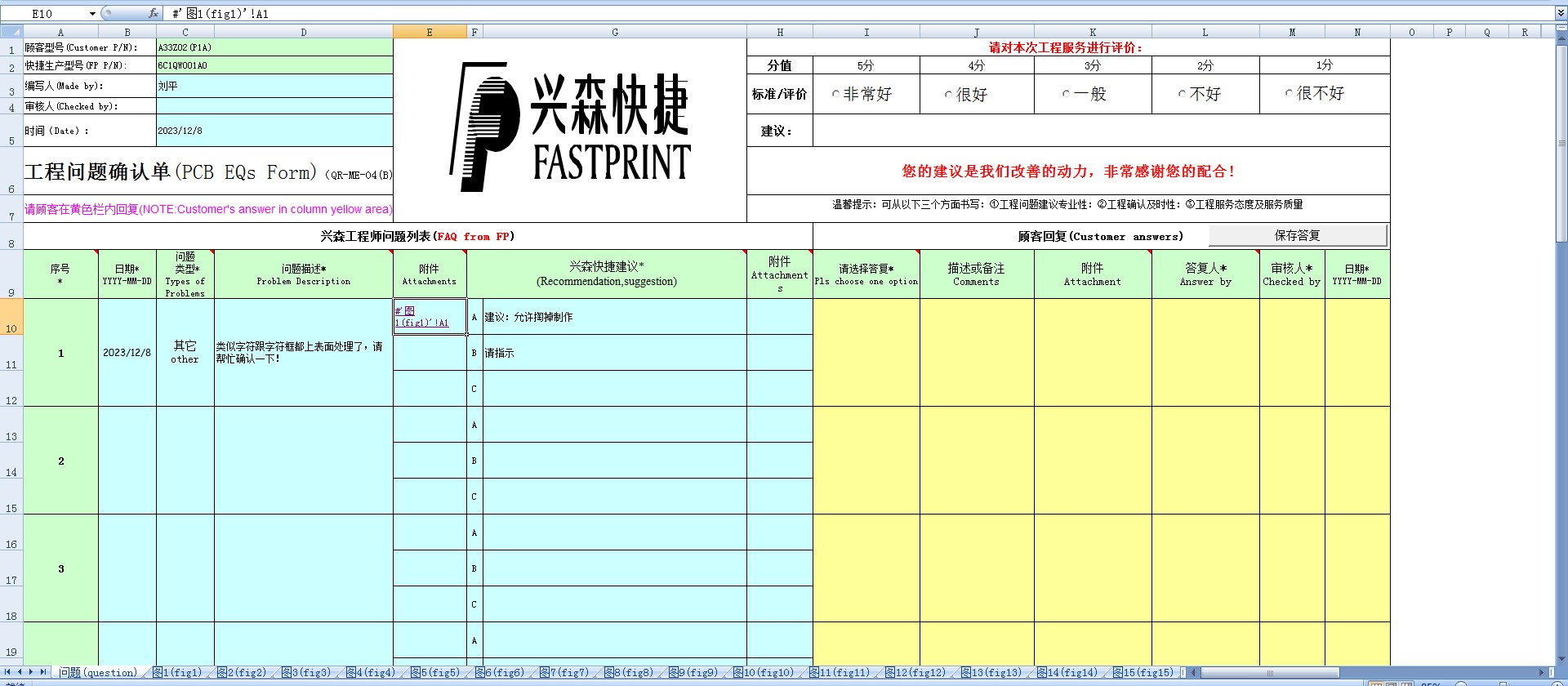Click the problem type cell 其它 other
This screenshot has height=686, width=1568.
click(185, 353)
